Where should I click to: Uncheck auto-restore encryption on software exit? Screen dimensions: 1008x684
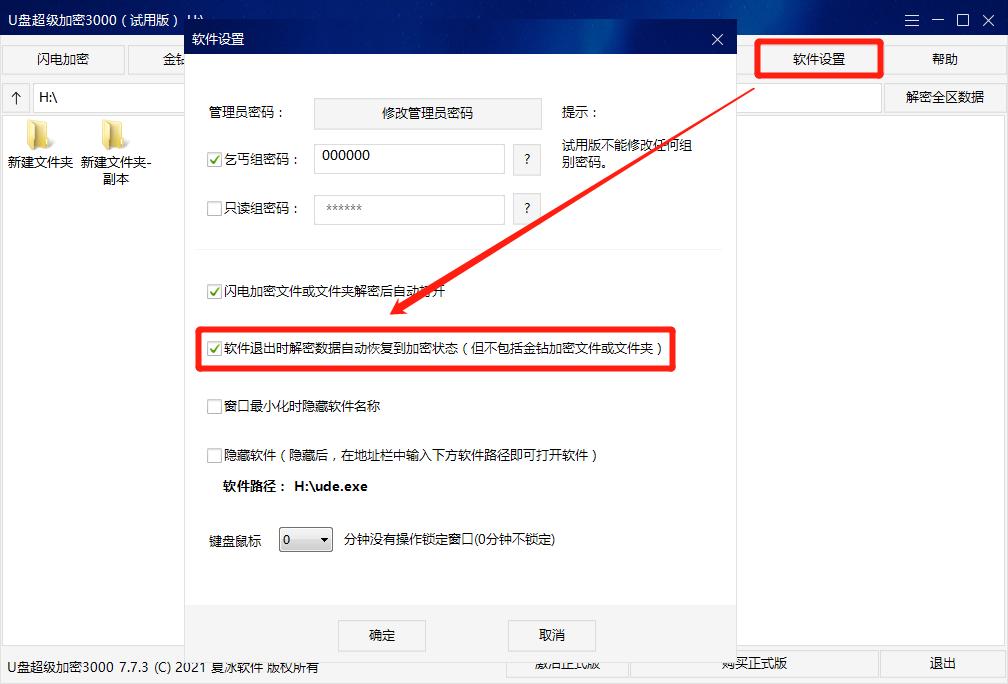tap(214, 348)
